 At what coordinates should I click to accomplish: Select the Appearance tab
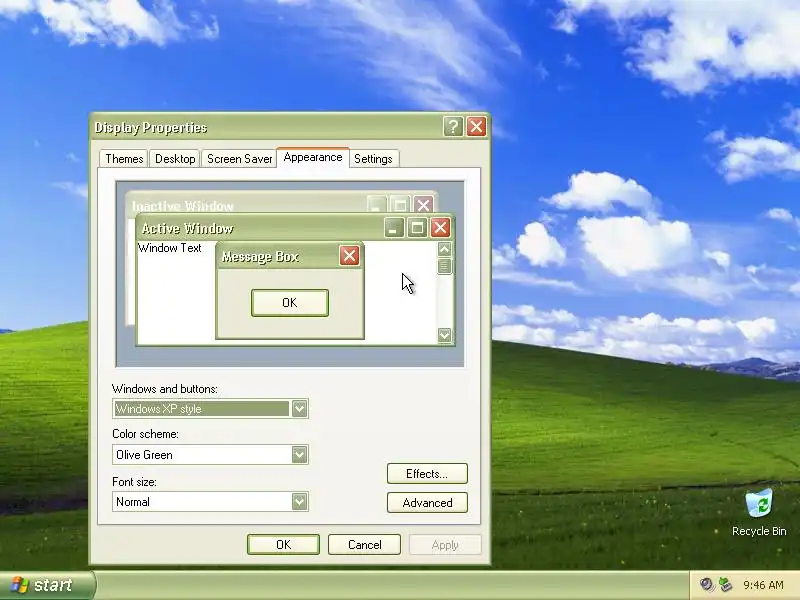point(313,157)
